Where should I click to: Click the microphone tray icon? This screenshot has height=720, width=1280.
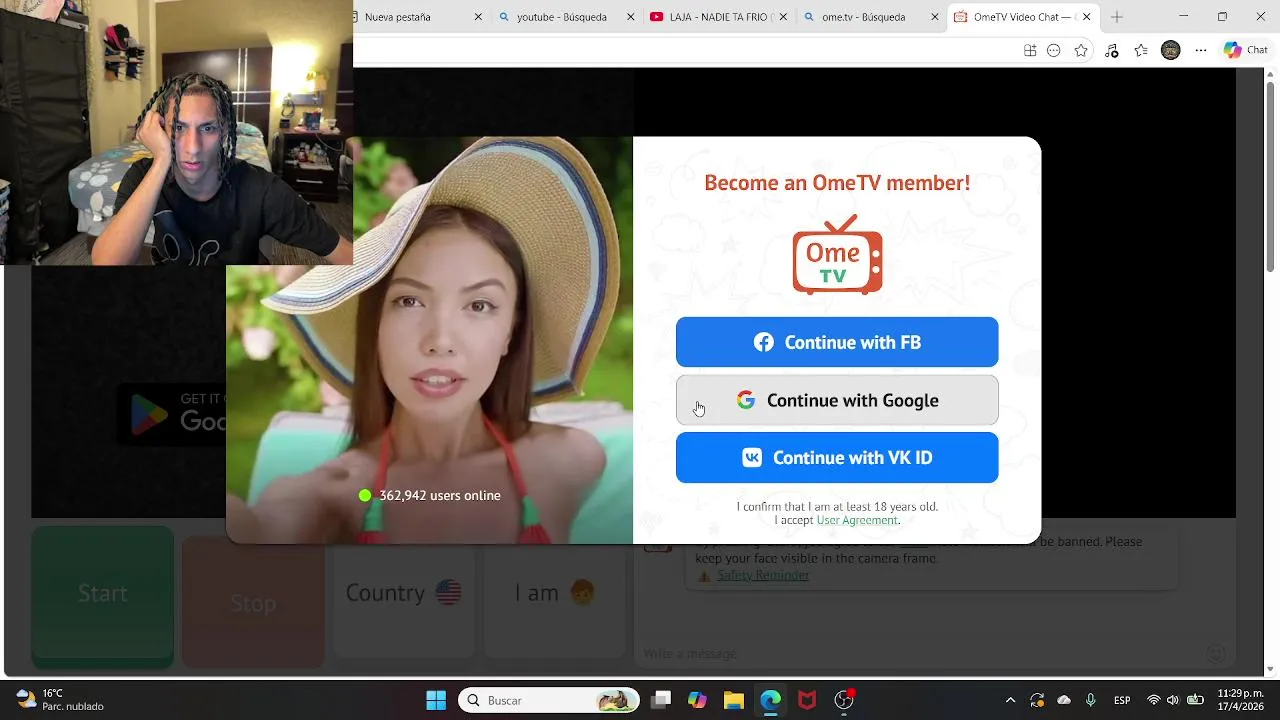1091,700
